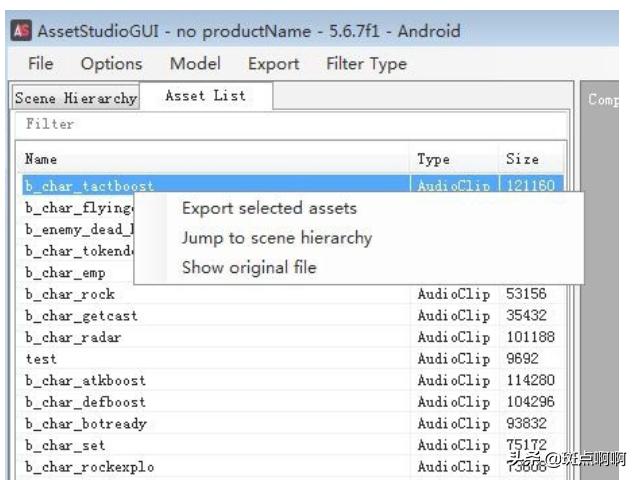The height and width of the screenshot is (480, 640).
Task: Open the Export menu
Action: click(x=273, y=64)
